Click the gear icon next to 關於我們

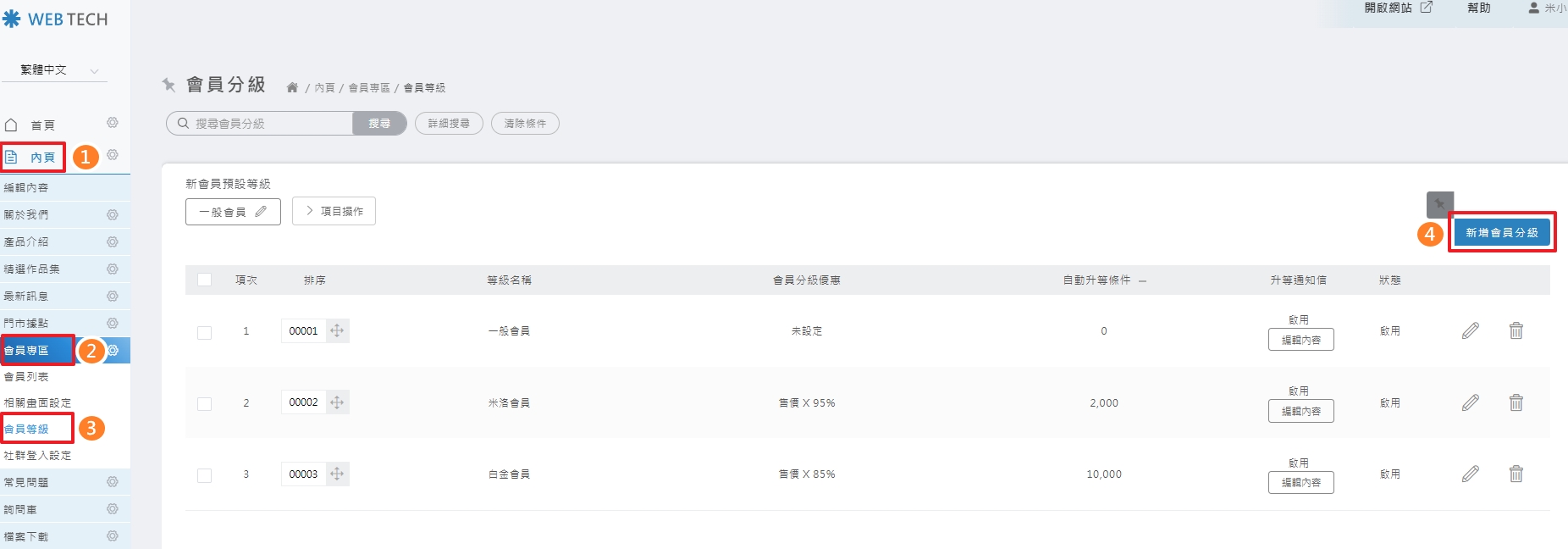click(112, 214)
